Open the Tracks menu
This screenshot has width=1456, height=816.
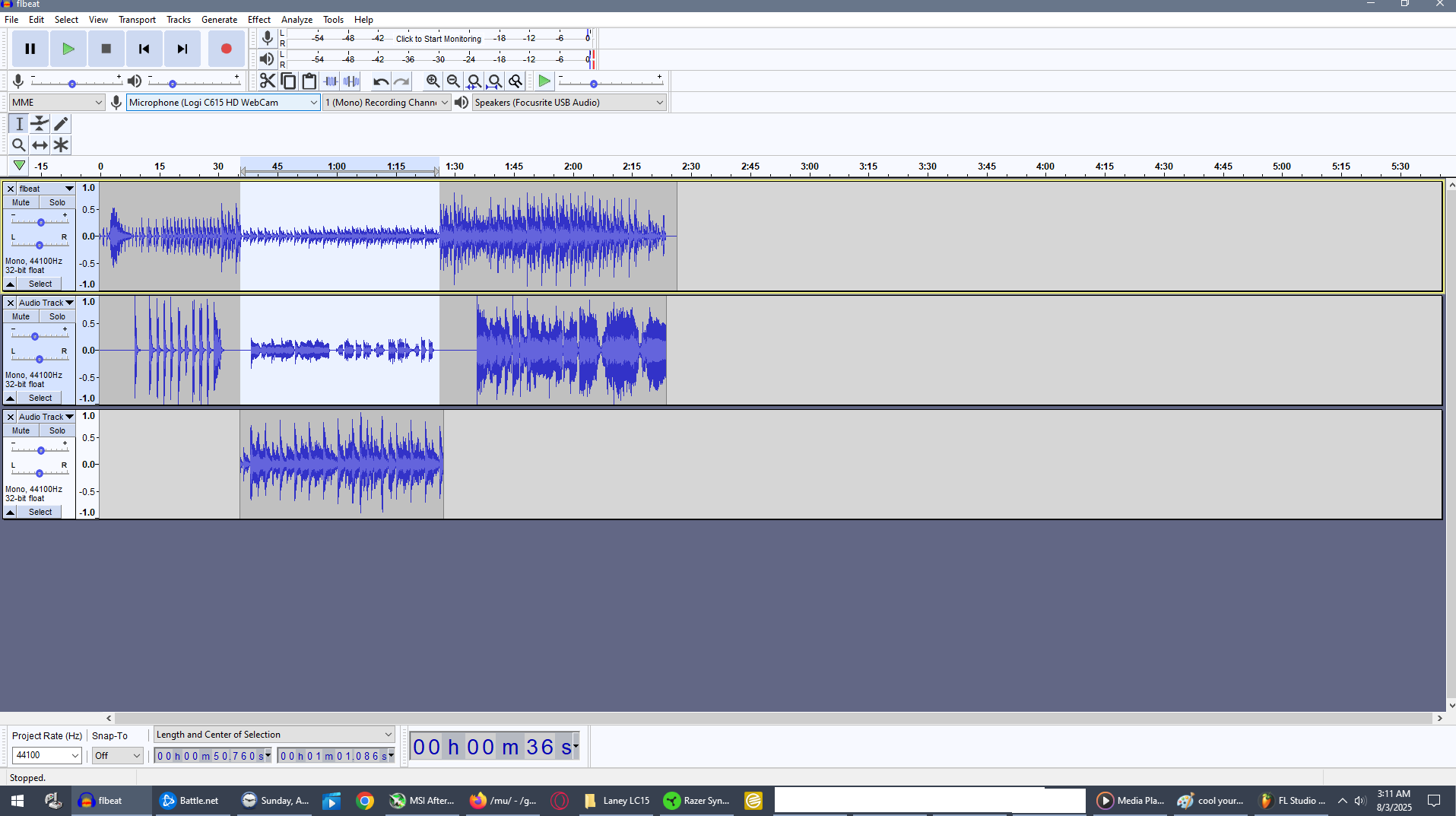click(x=179, y=20)
